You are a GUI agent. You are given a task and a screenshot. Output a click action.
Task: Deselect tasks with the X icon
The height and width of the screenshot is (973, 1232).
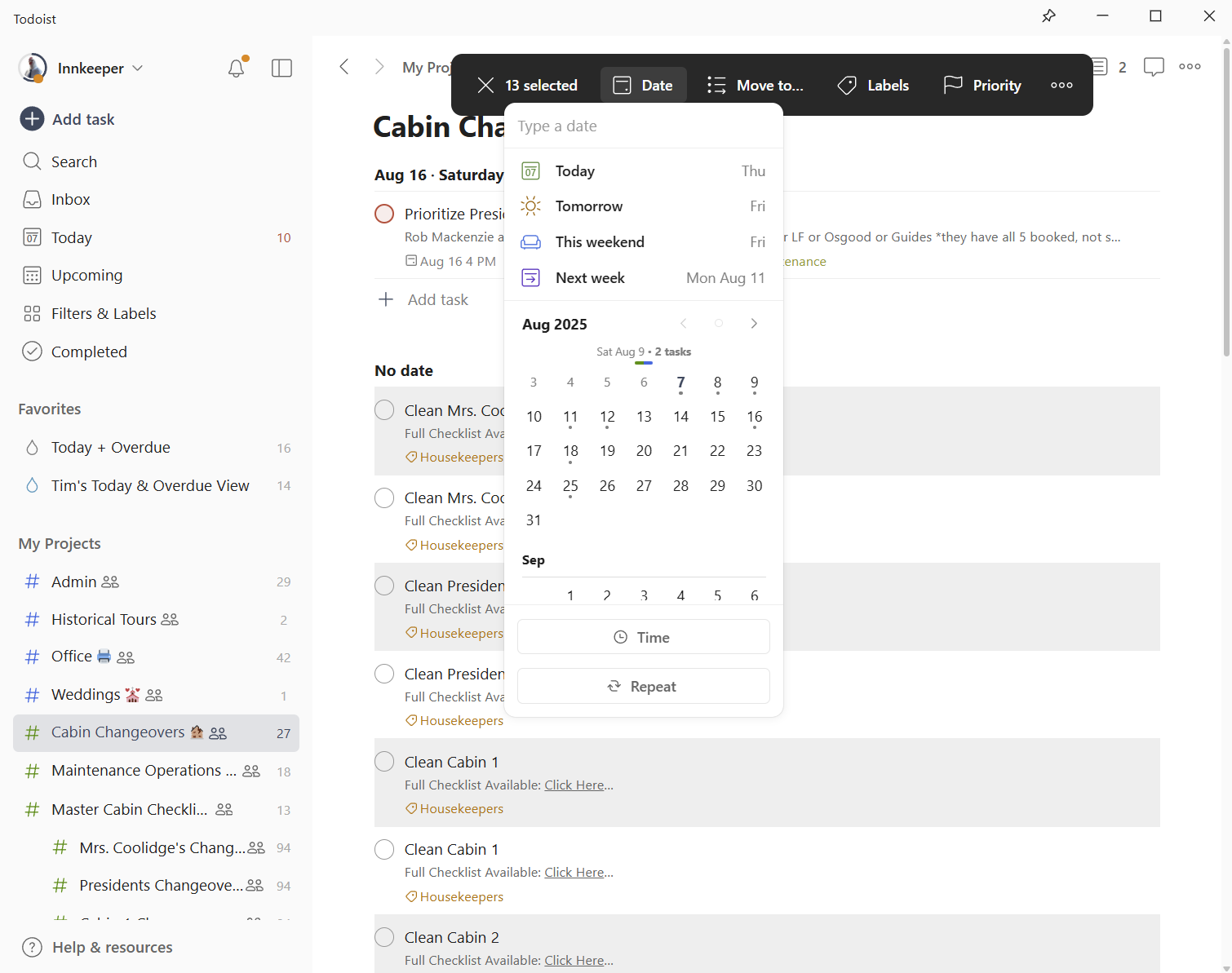coord(485,86)
